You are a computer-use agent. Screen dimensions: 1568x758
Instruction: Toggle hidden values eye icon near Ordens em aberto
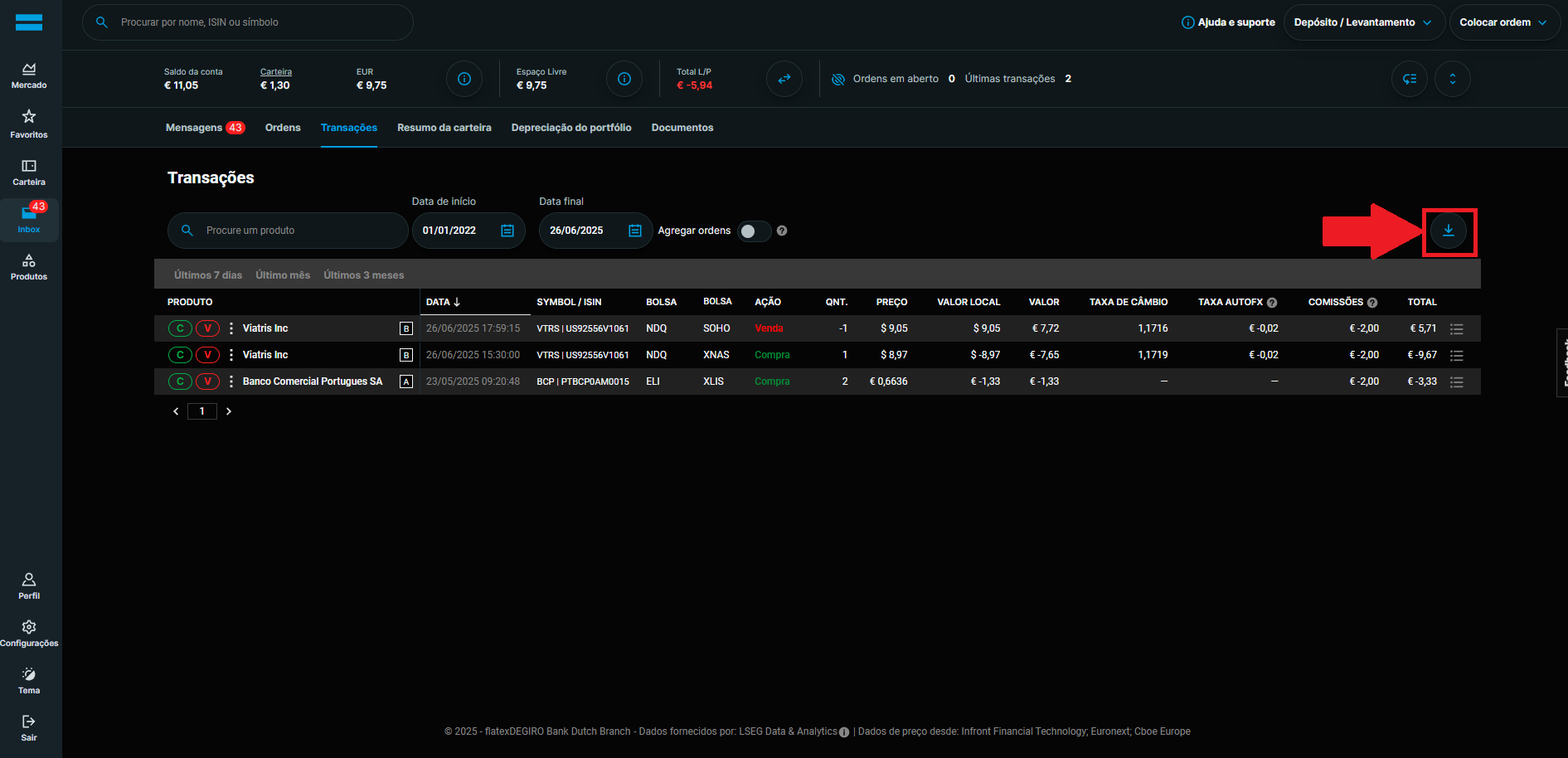838,79
